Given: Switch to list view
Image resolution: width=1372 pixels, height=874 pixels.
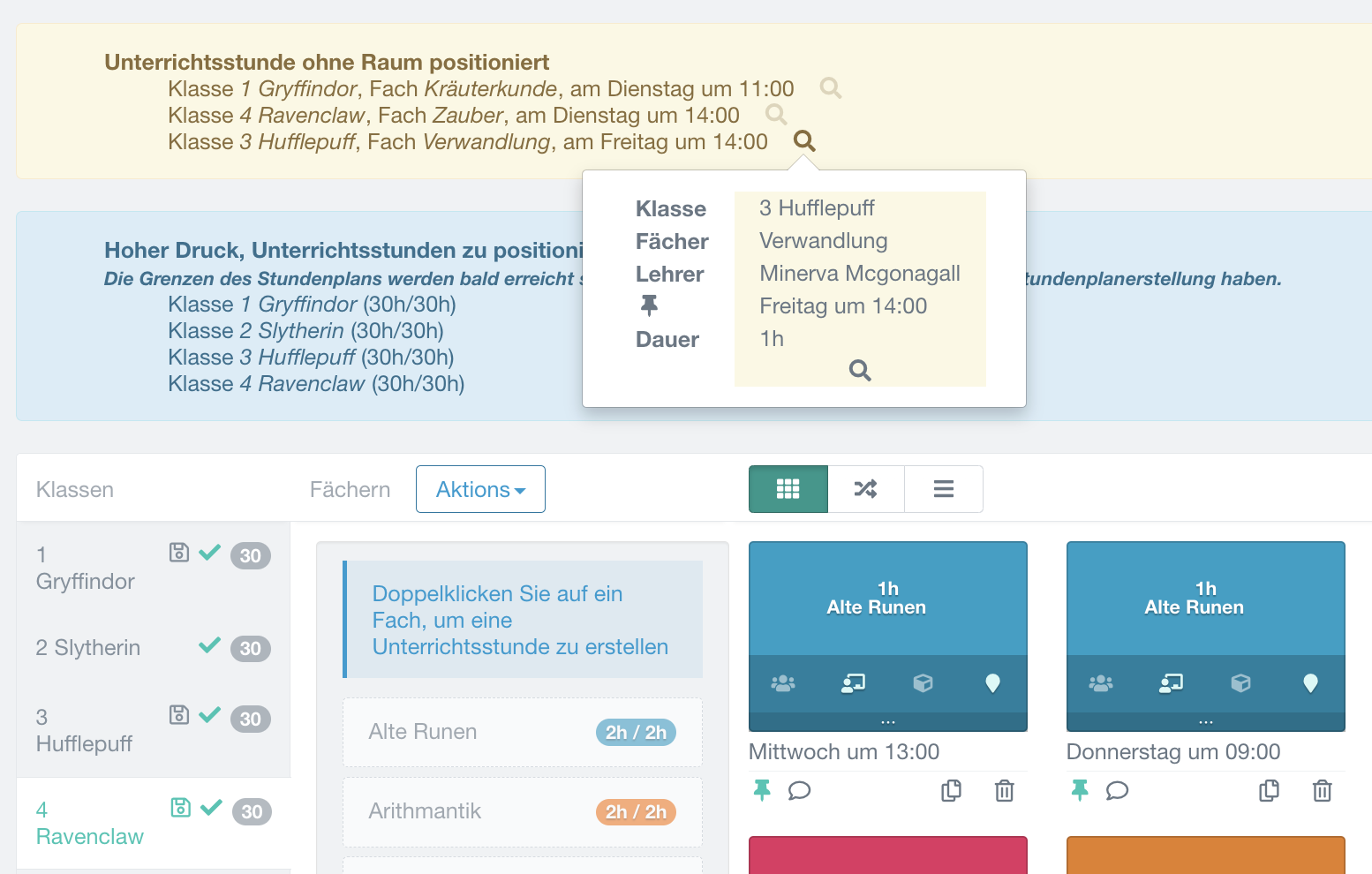Looking at the screenshot, I should pyautogui.click(x=943, y=489).
